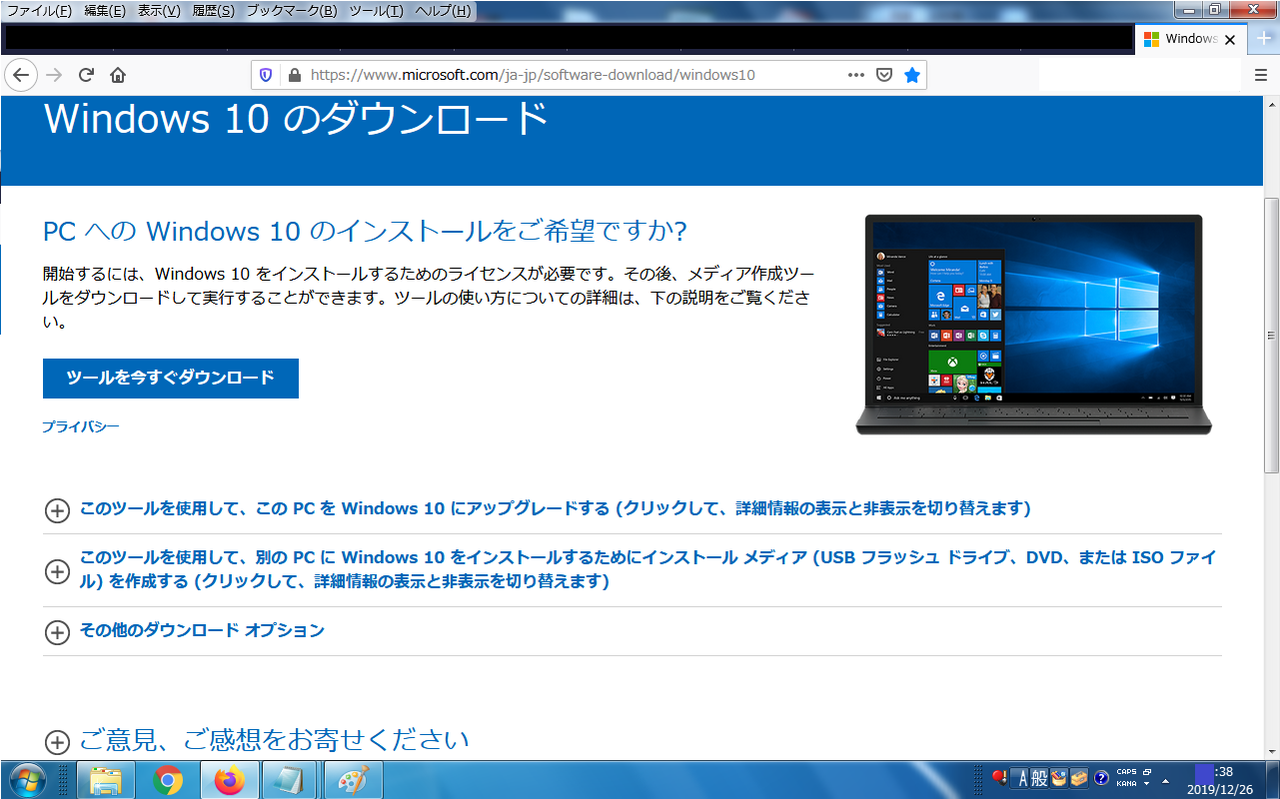The height and width of the screenshot is (799, 1280).
Task: Click the Show desktop button
Action: click(x=1271, y=779)
